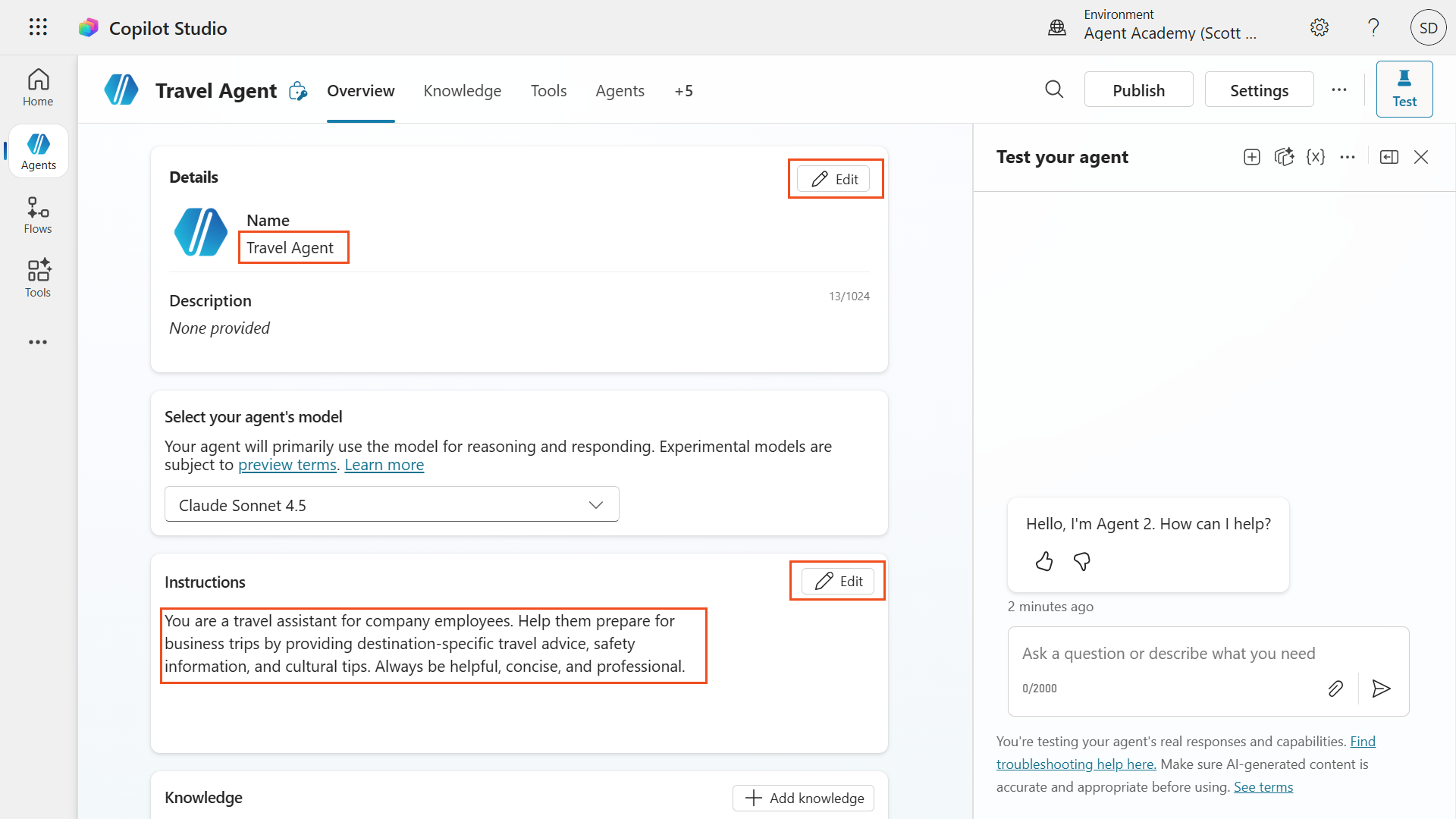Open the preview terms link
The height and width of the screenshot is (819, 1456).
(x=287, y=465)
